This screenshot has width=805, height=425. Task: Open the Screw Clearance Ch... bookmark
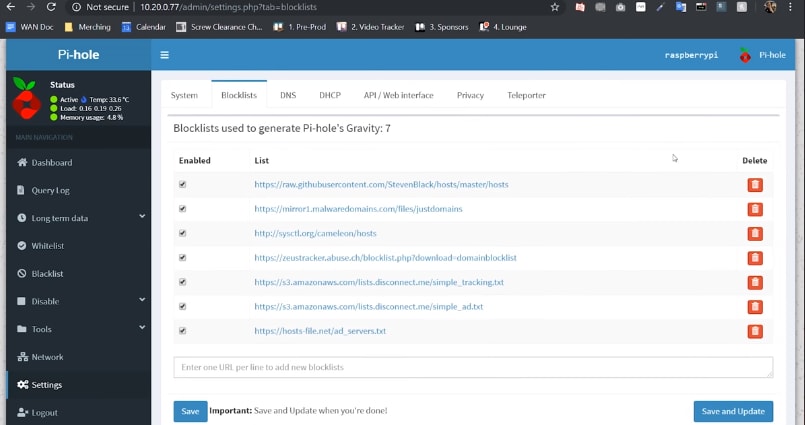(219, 27)
